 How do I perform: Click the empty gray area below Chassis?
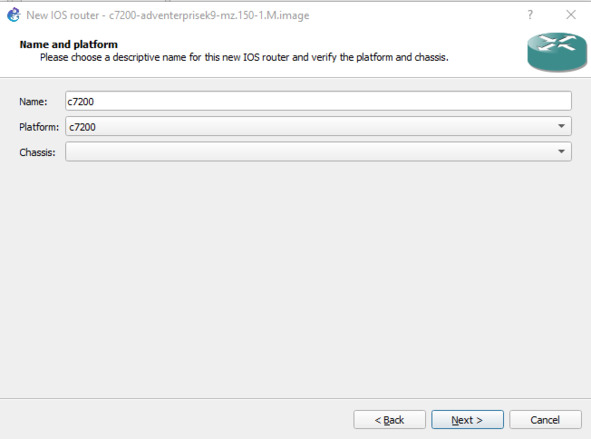coord(296,279)
